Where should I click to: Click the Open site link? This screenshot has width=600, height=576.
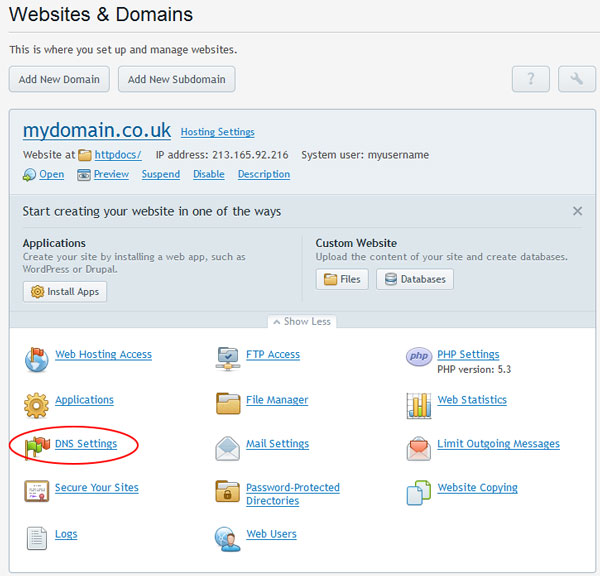[x=52, y=175]
